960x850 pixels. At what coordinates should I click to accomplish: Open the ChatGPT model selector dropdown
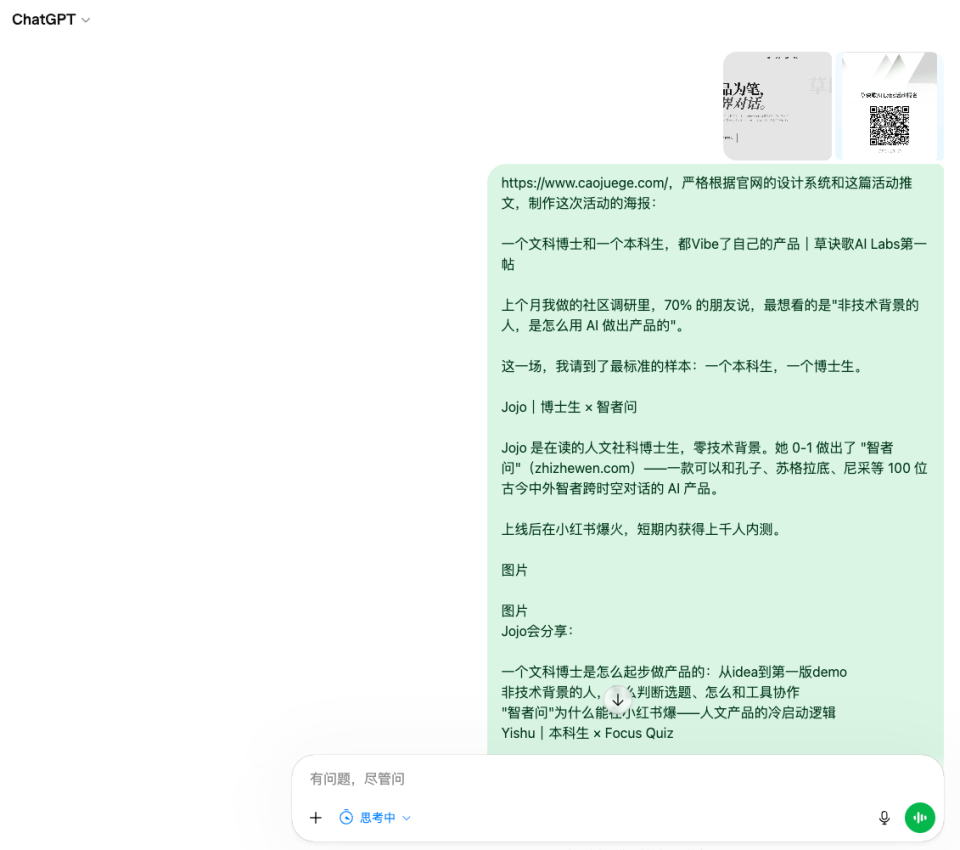pos(51,20)
